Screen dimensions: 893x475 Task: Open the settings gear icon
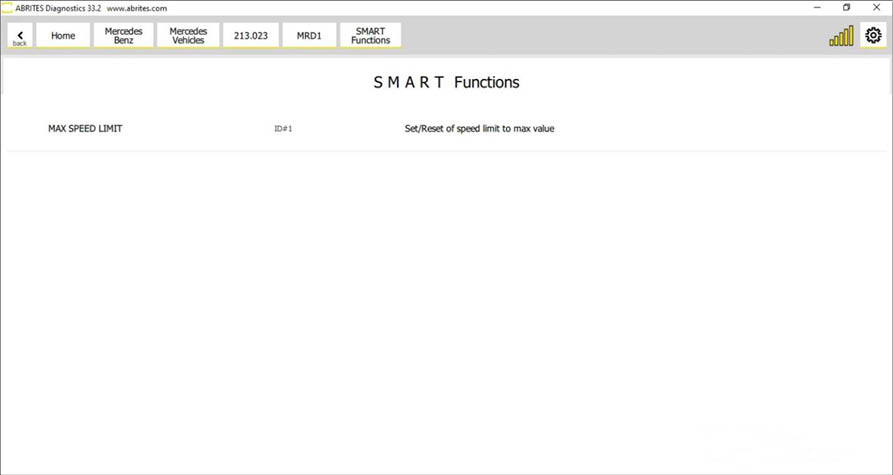point(873,36)
